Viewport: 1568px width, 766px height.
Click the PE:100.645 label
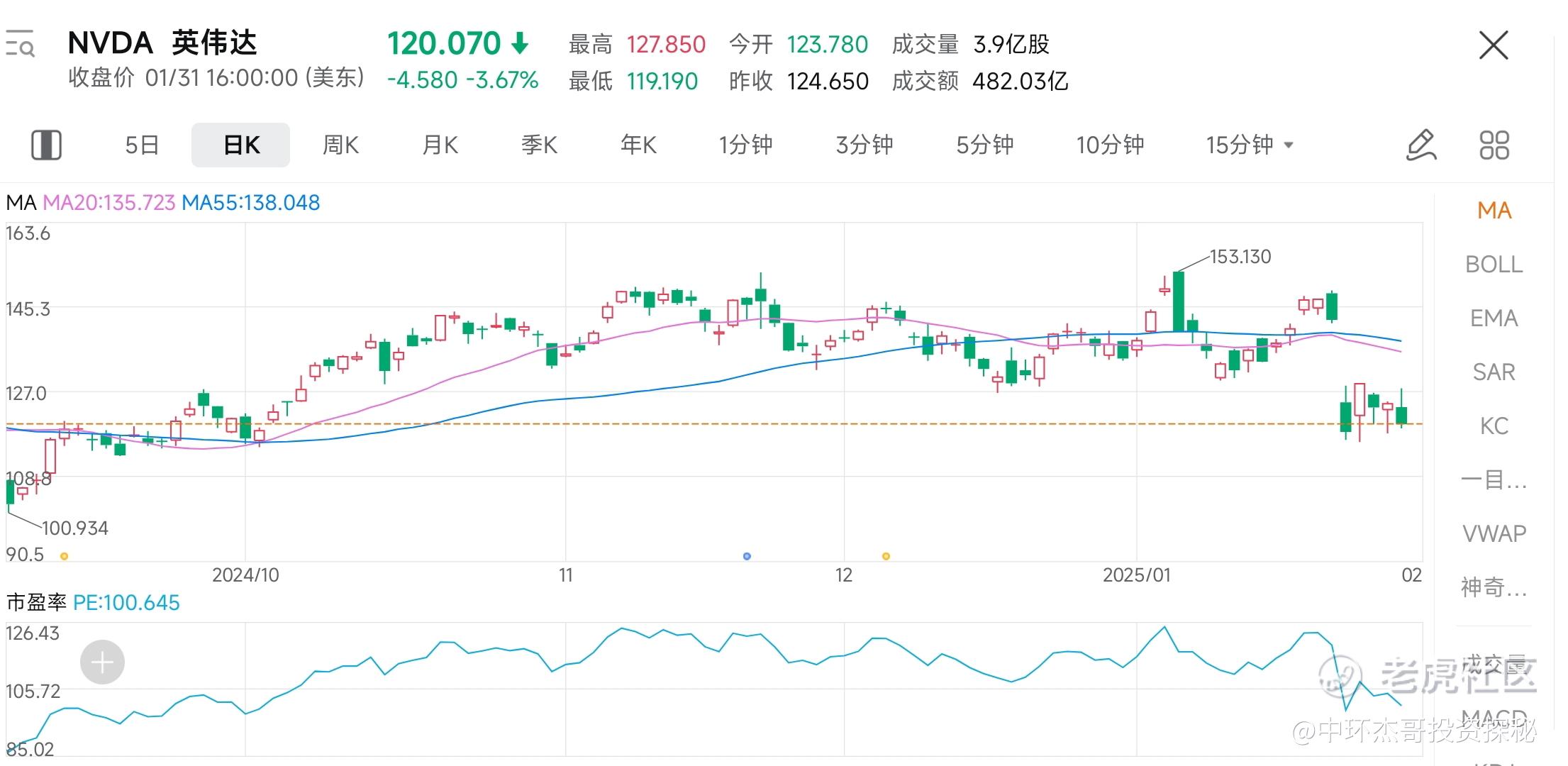pyautogui.click(x=126, y=603)
